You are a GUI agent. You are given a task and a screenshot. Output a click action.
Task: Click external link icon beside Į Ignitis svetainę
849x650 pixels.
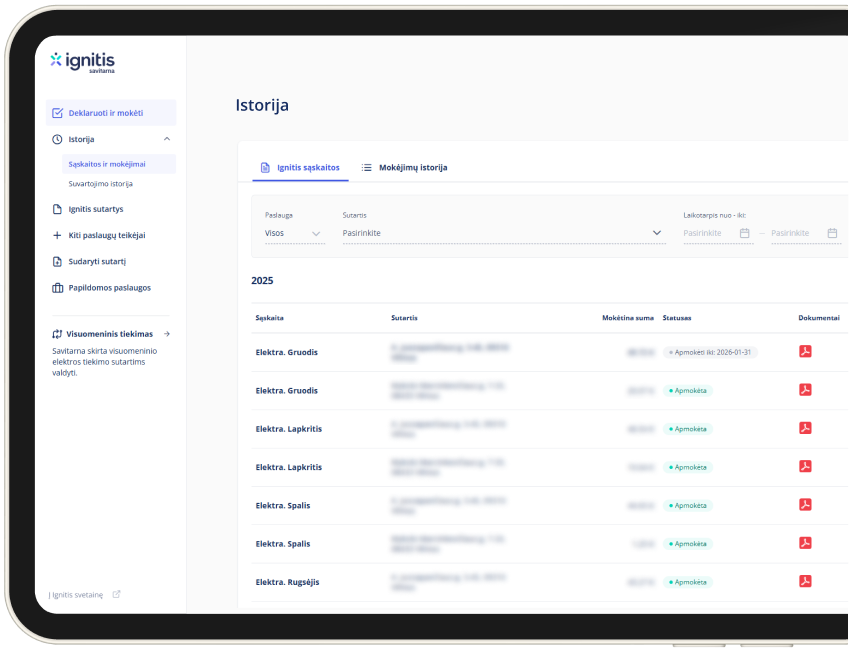[x=116, y=594]
